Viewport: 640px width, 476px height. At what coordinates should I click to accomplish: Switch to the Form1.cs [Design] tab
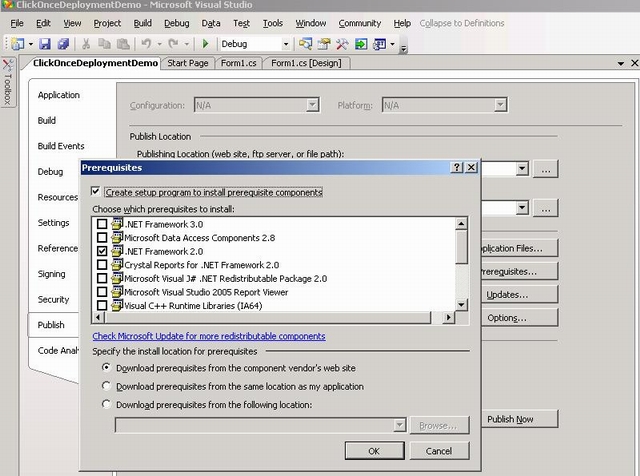coord(306,63)
